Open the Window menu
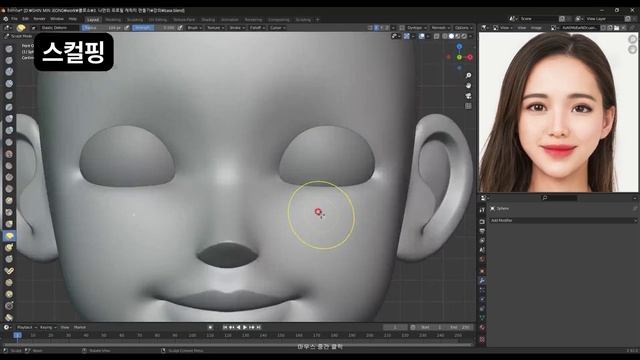 (57, 19)
